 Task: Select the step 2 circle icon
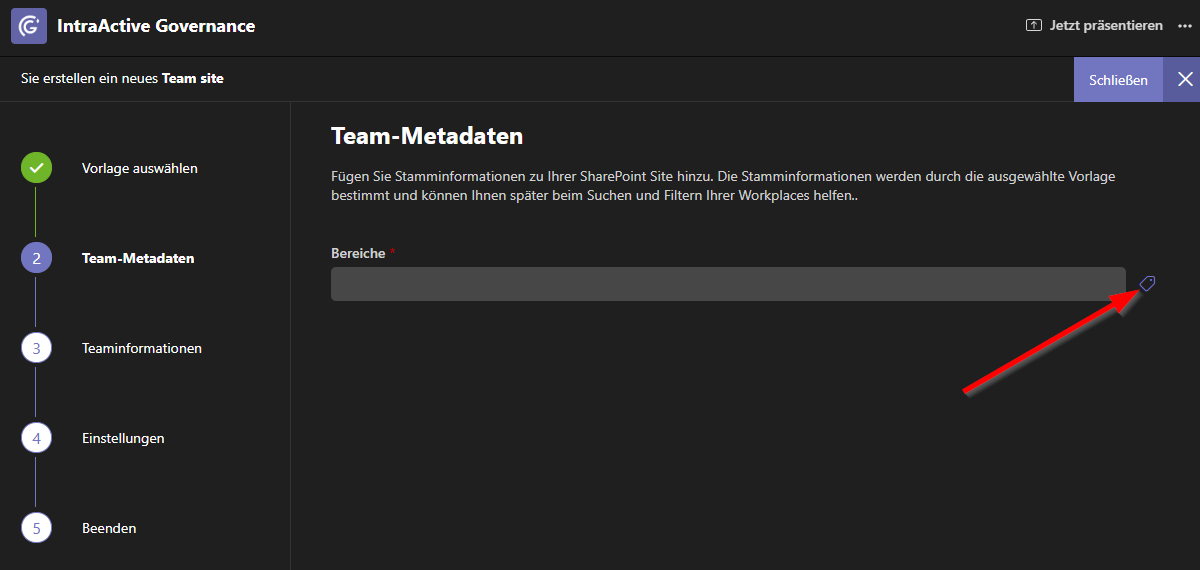click(x=36, y=258)
